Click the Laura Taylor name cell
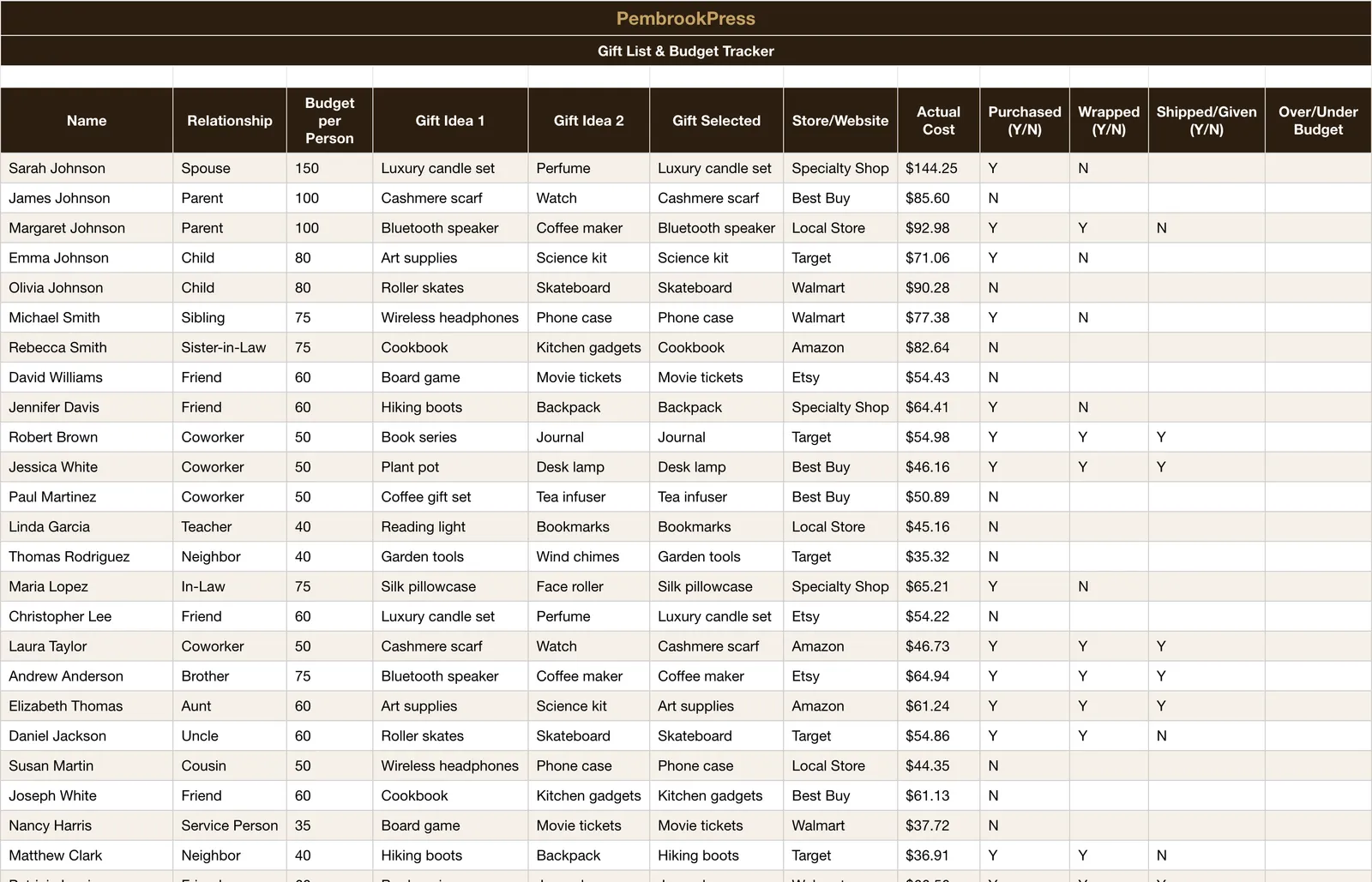This screenshot has width=1372, height=882. 87,646
